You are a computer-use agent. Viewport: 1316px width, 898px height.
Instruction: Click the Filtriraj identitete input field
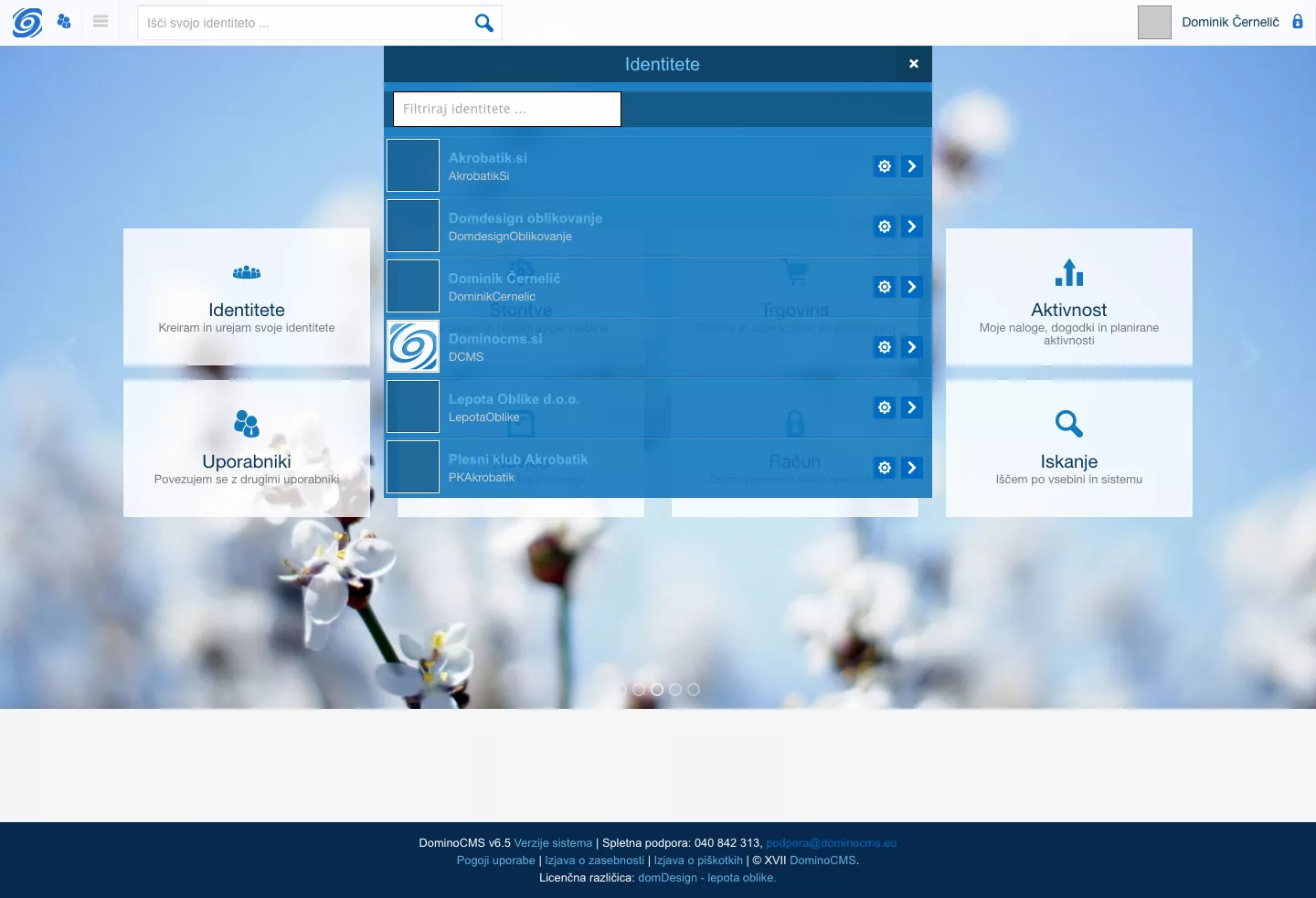pyautogui.click(x=507, y=110)
